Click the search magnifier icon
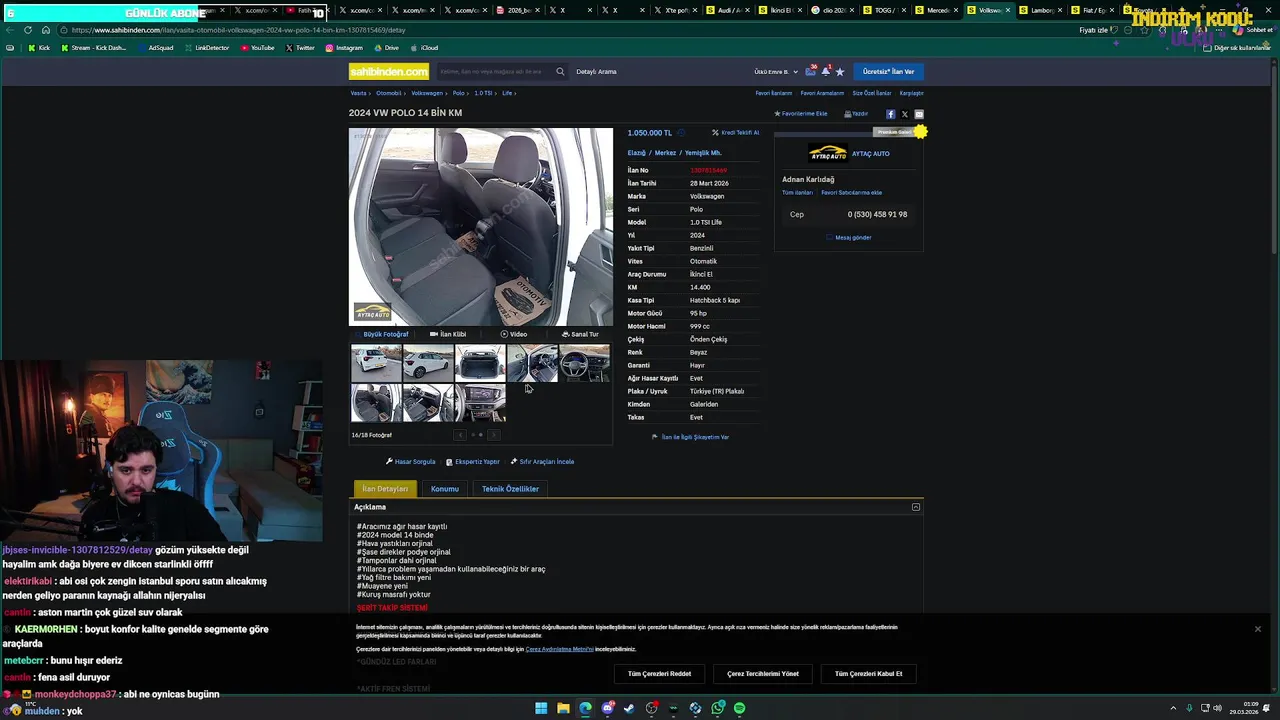The width and height of the screenshot is (1280, 720). coord(560,71)
